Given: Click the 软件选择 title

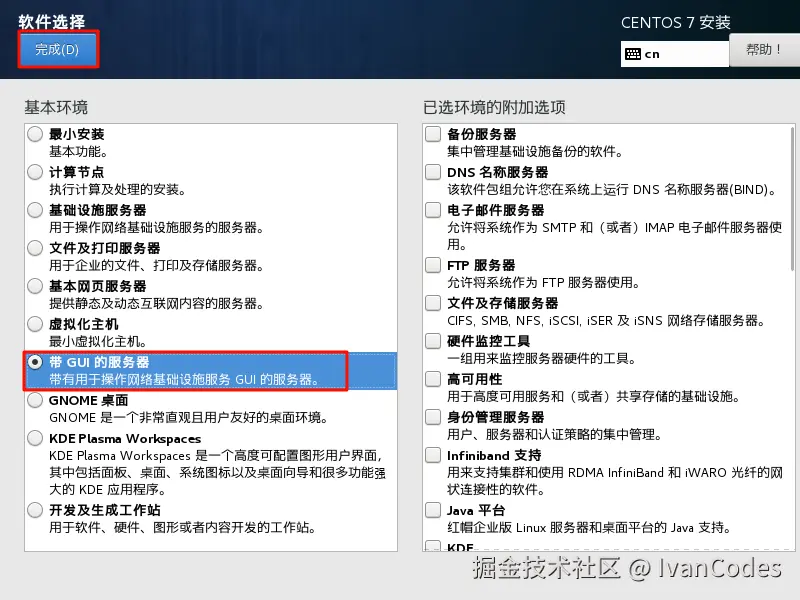Looking at the screenshot, I should pyautogui.click(x=52, y=21).
